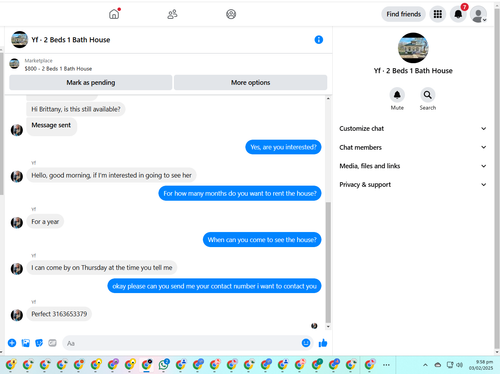Viewport: 500px width, 374px height.
Task: Click seen-by avatar below last message
Action: (x=314, y=326)
